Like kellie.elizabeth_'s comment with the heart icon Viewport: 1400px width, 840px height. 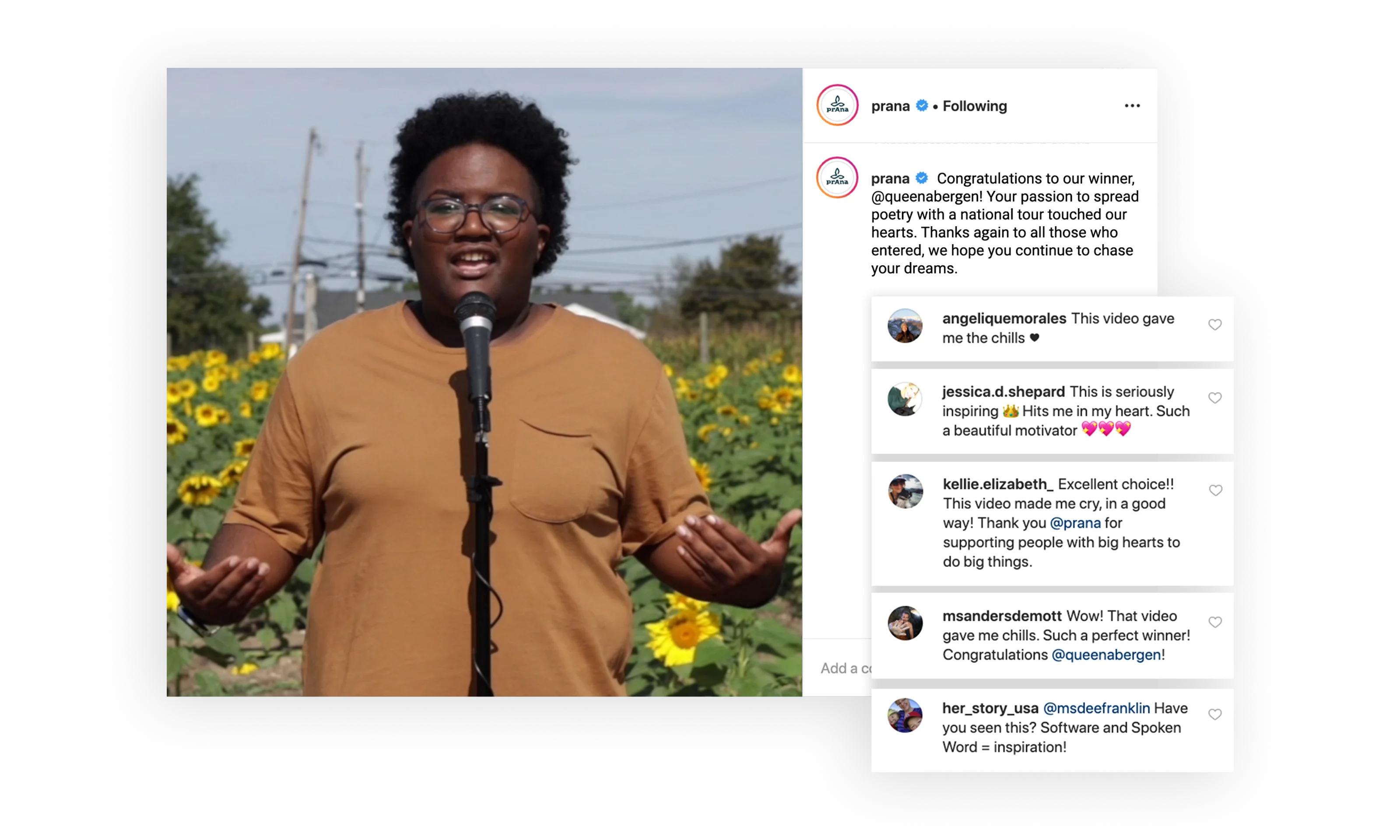[1215, 490]
